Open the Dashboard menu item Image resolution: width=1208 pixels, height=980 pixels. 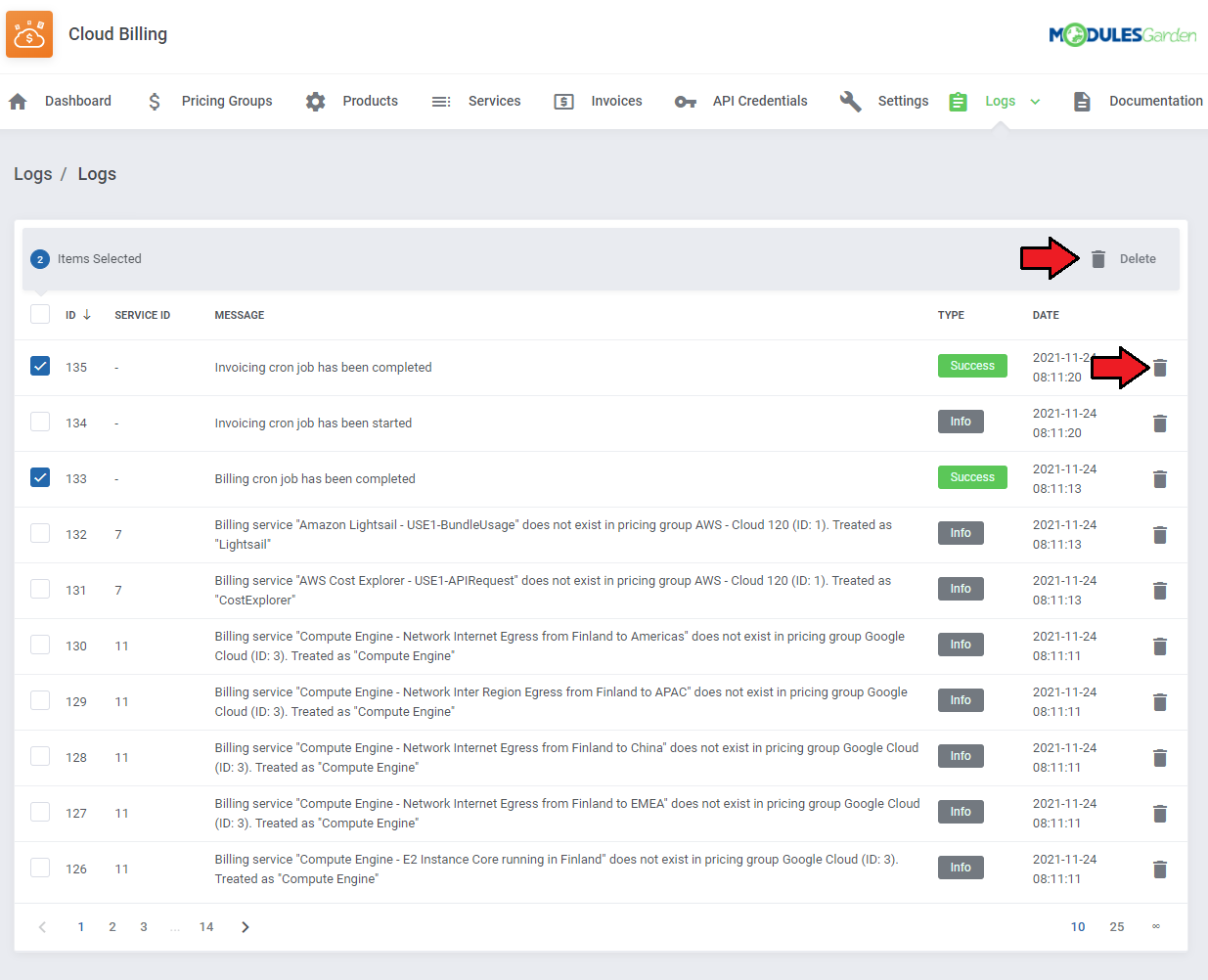click(x=78, y=101)
